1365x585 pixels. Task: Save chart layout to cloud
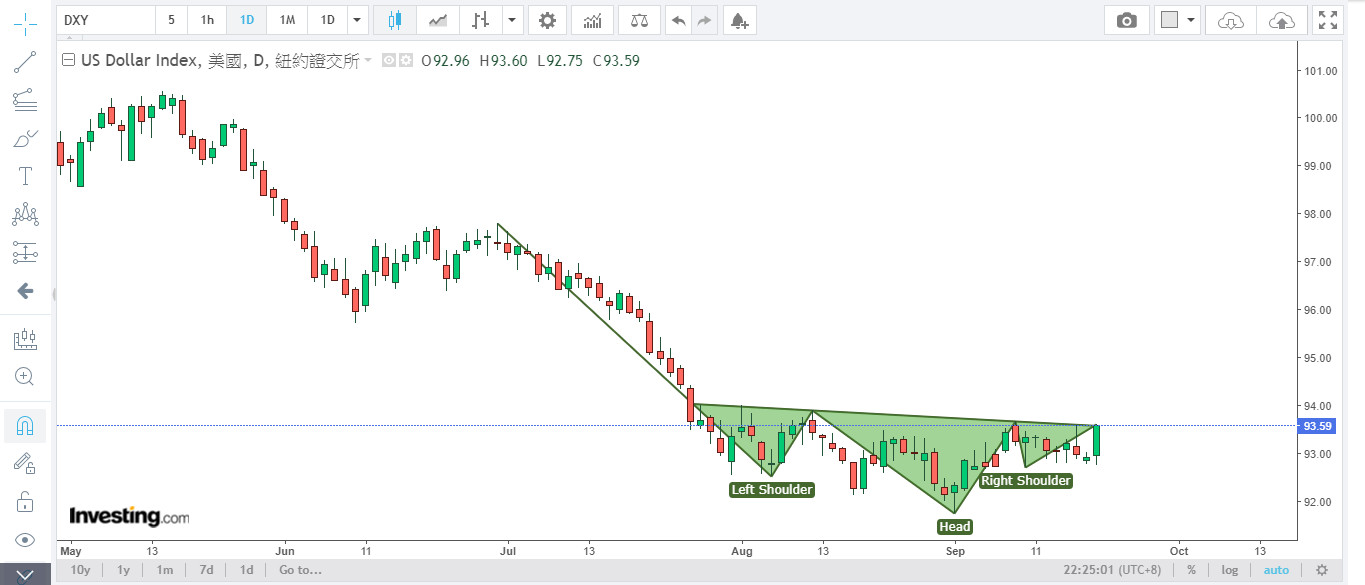click(x=1281, y=20)
